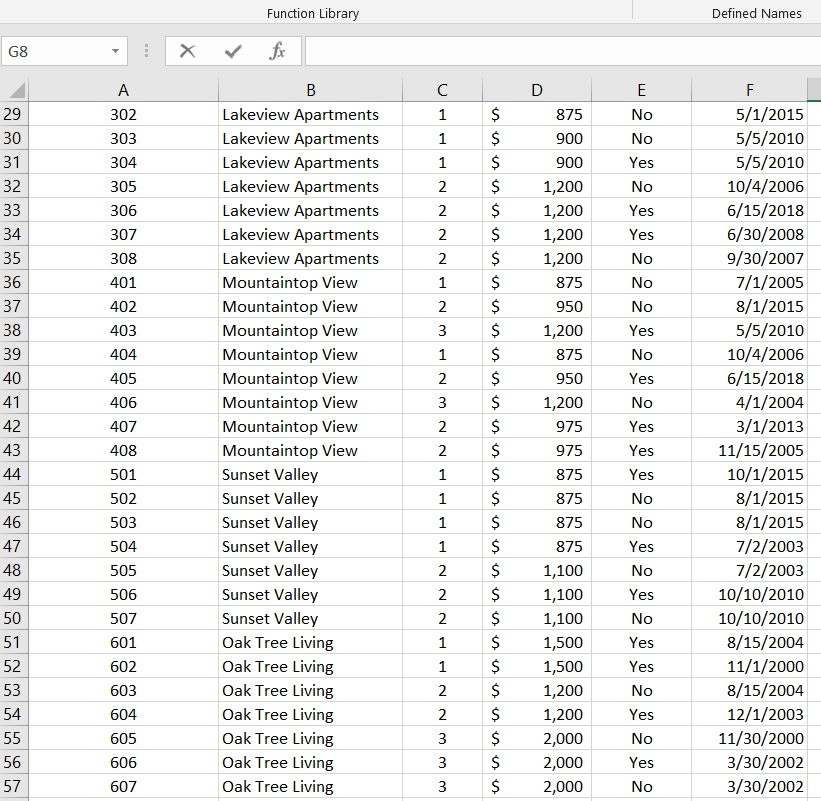Click the formula bar resize dots handle
821x801 pixels.
coord(147,51)
